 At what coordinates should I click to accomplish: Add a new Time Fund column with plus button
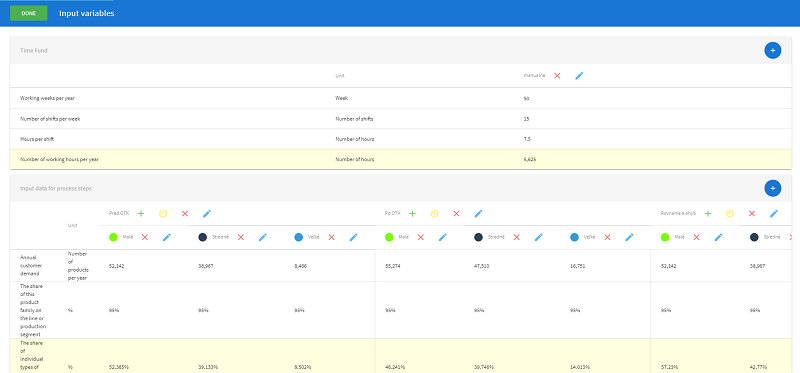pyautogui.click(x=772, y=51)
